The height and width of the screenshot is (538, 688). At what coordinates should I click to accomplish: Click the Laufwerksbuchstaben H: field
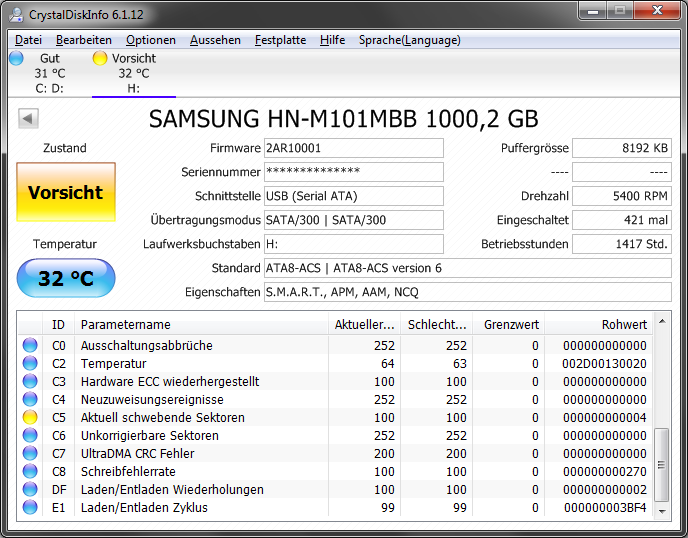(353, 244)
